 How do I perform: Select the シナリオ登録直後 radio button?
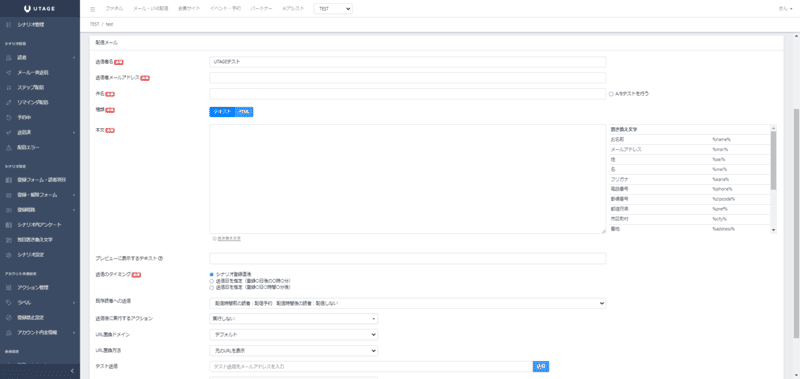(212, 274)
